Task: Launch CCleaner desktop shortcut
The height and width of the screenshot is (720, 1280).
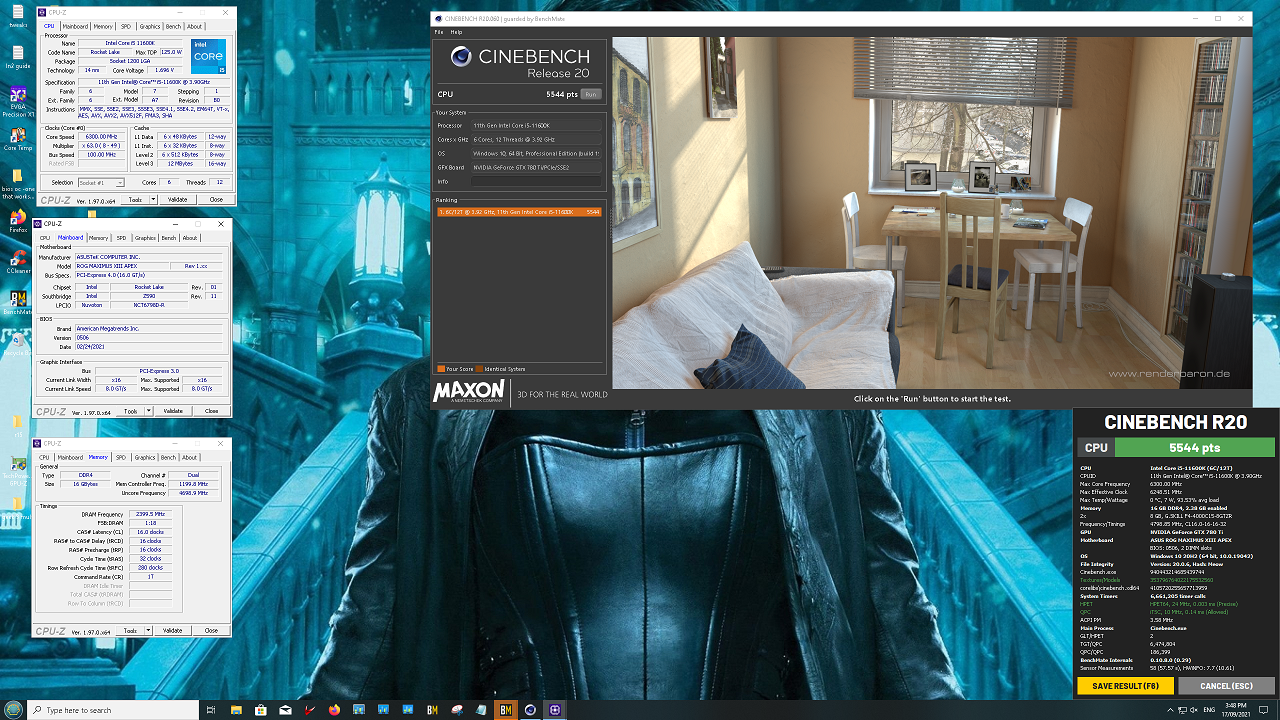Action: [x=17, y=262]
